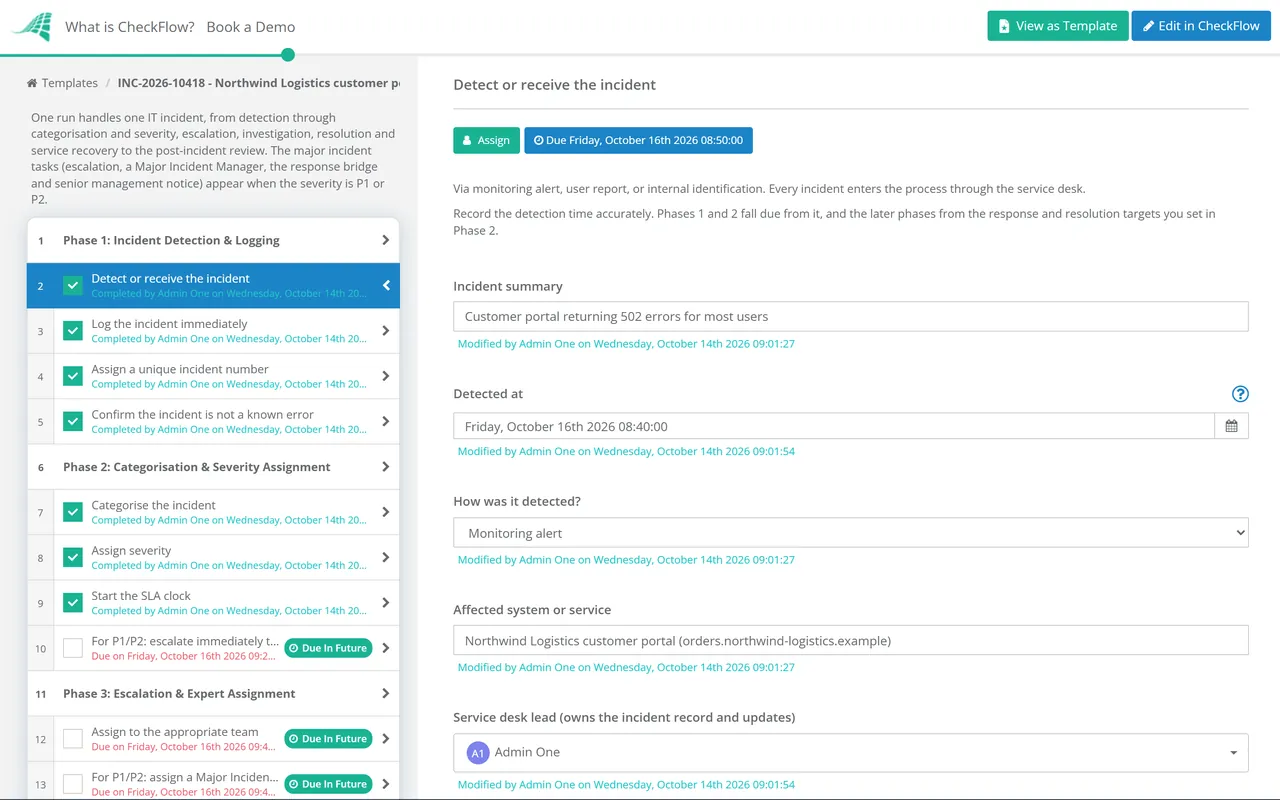Expand Phase 2: Categorisation & Severity Assignment chevron
The height and width of the screenshot is (800, 1280).
(x=386, y=467)
